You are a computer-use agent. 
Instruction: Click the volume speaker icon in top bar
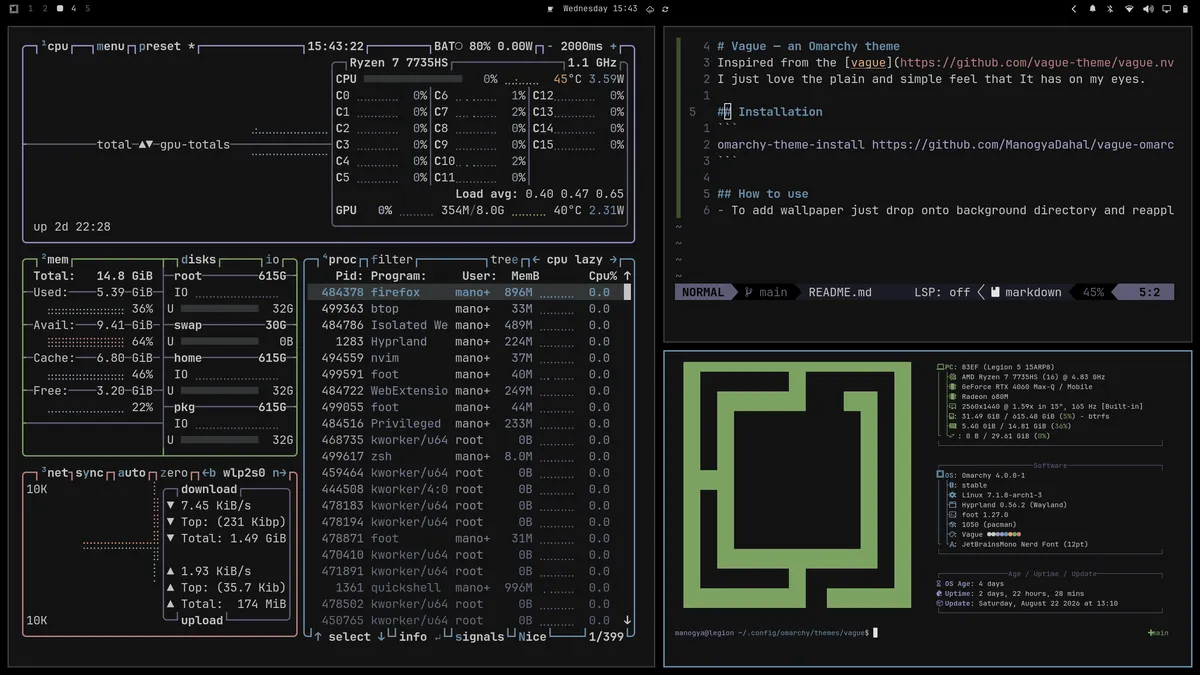(x=1147, y=9)
